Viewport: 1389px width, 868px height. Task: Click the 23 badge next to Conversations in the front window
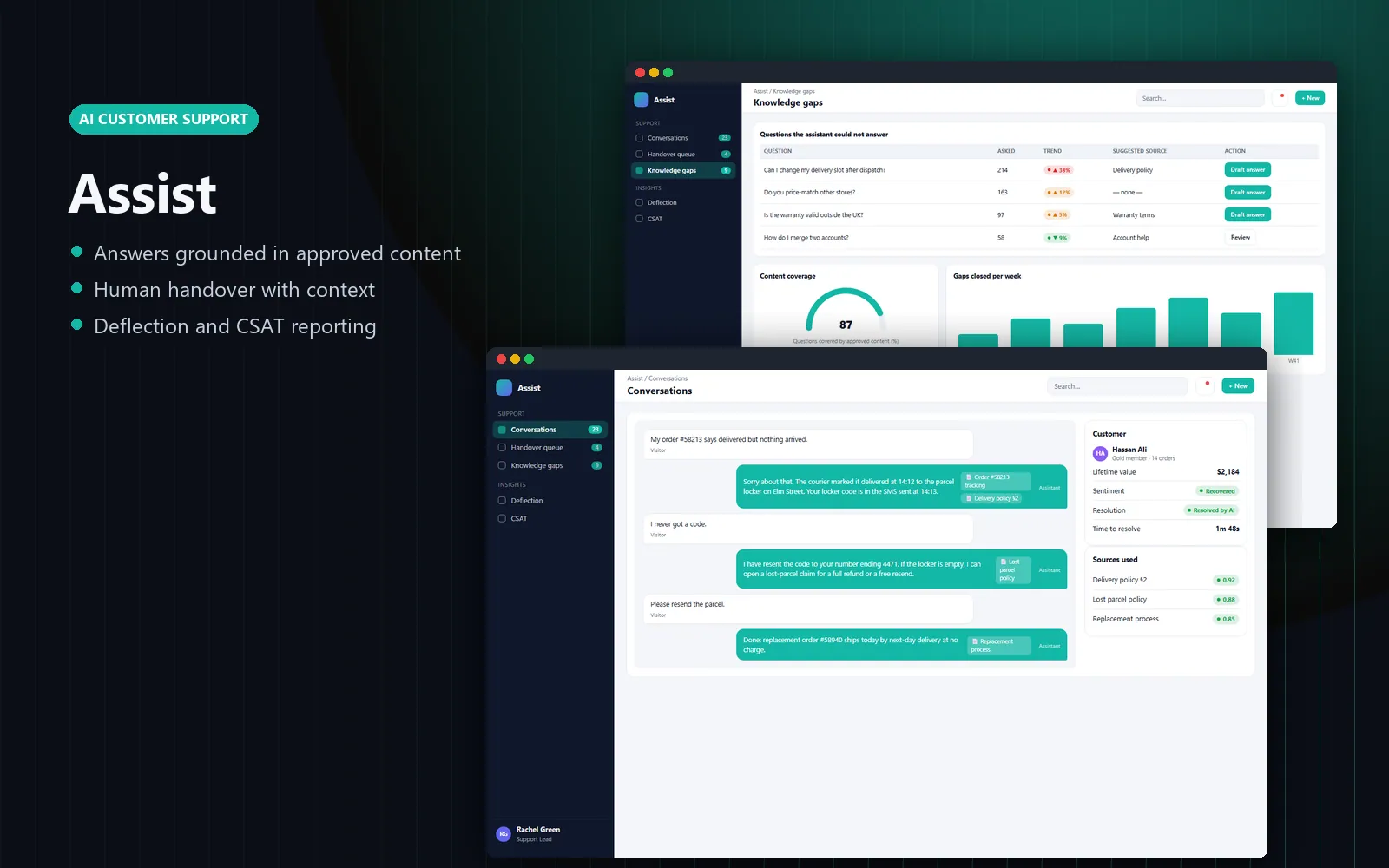coord(596,430)
